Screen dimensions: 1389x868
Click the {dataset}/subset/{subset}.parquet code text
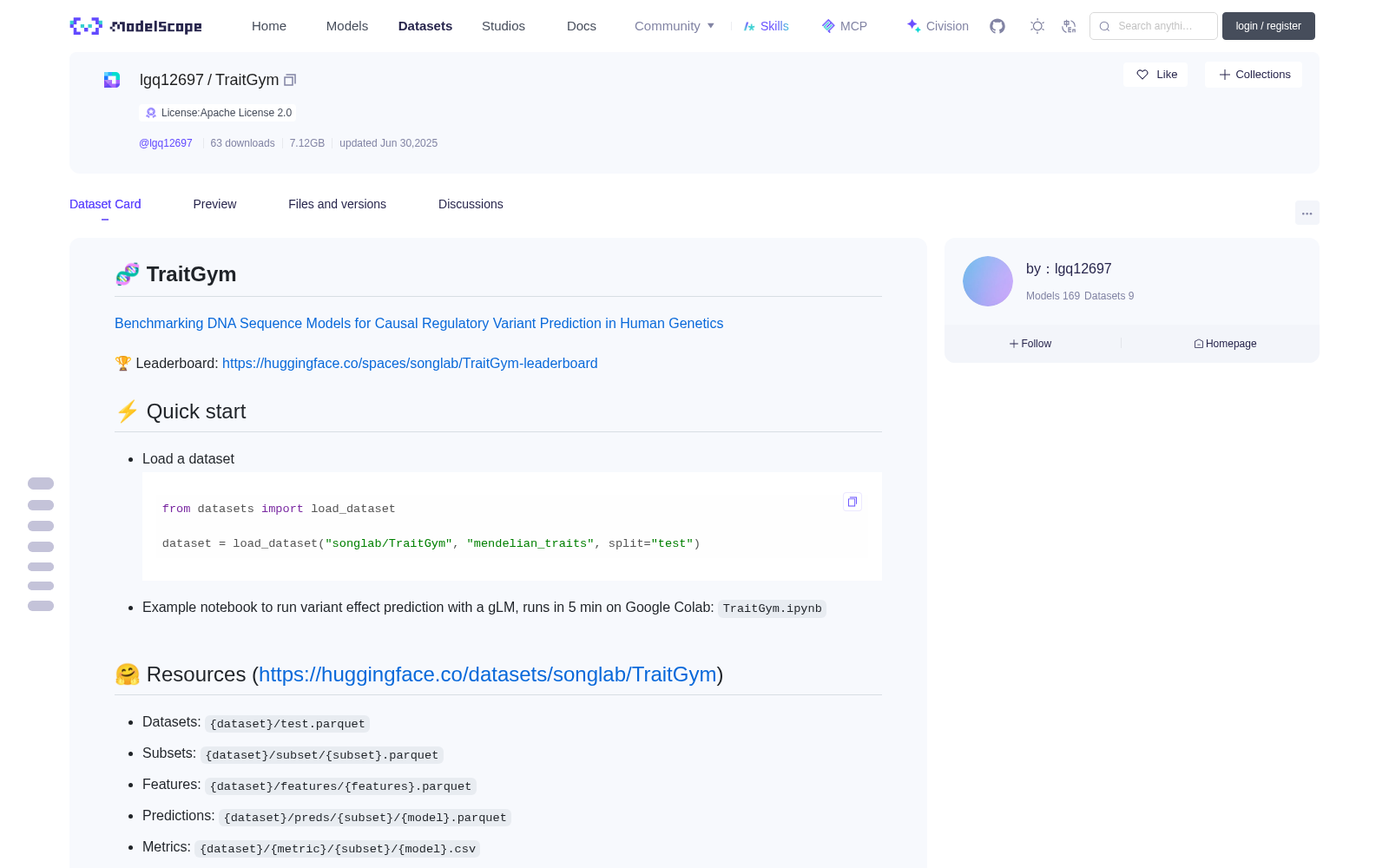point(322,755)
